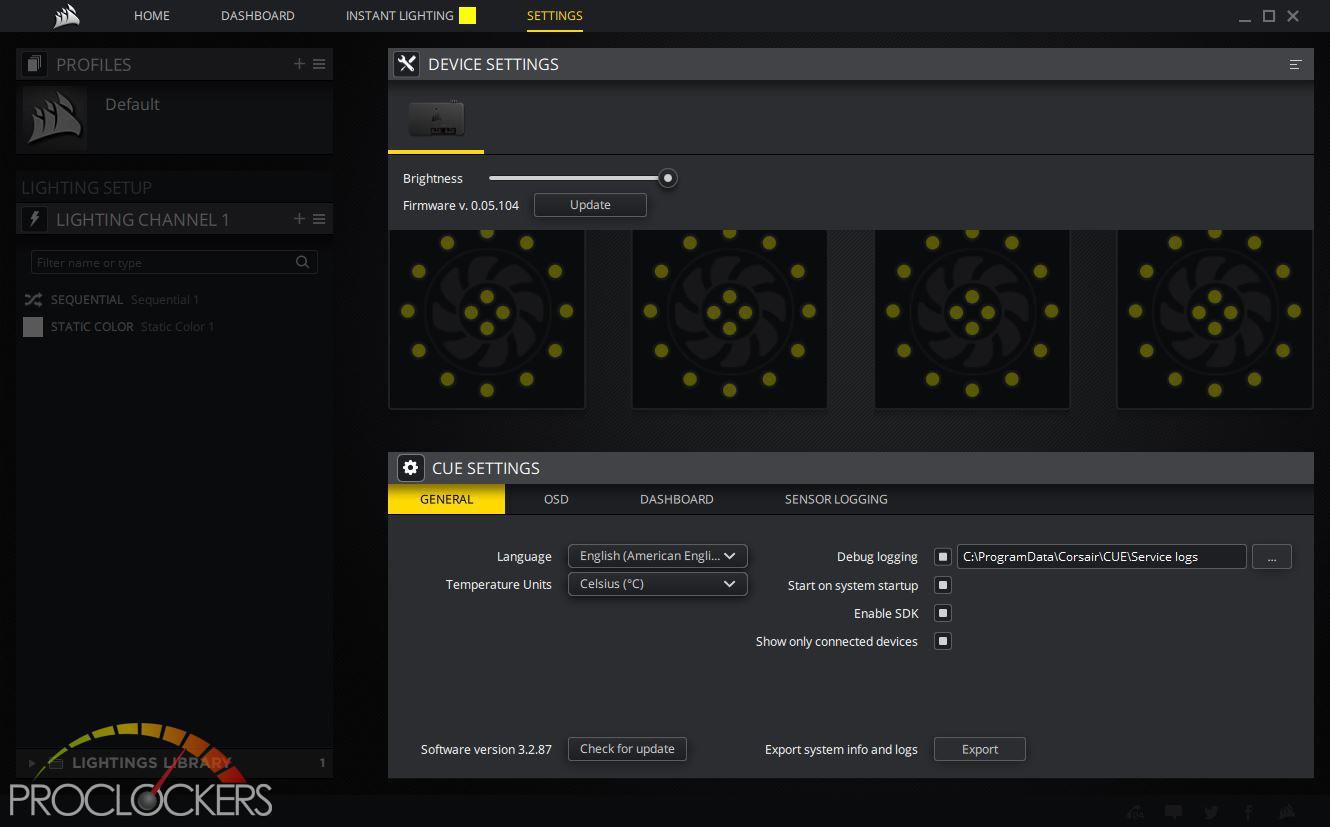Click the Brightness slider handle
The height and width of the screenshot is (827, 1330).
click(x=668, y=178)
